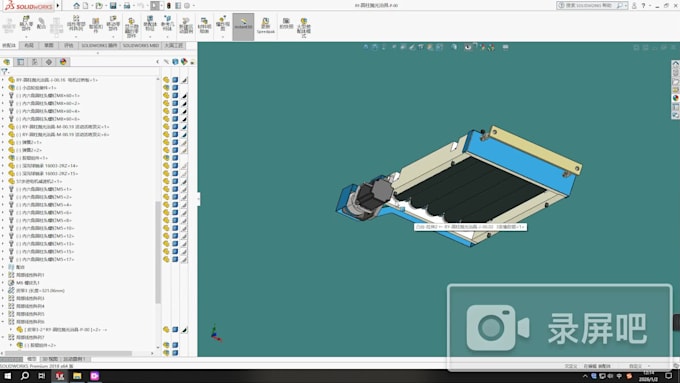
Task: Open File Explorer from the taskbar
Action: 77,376
